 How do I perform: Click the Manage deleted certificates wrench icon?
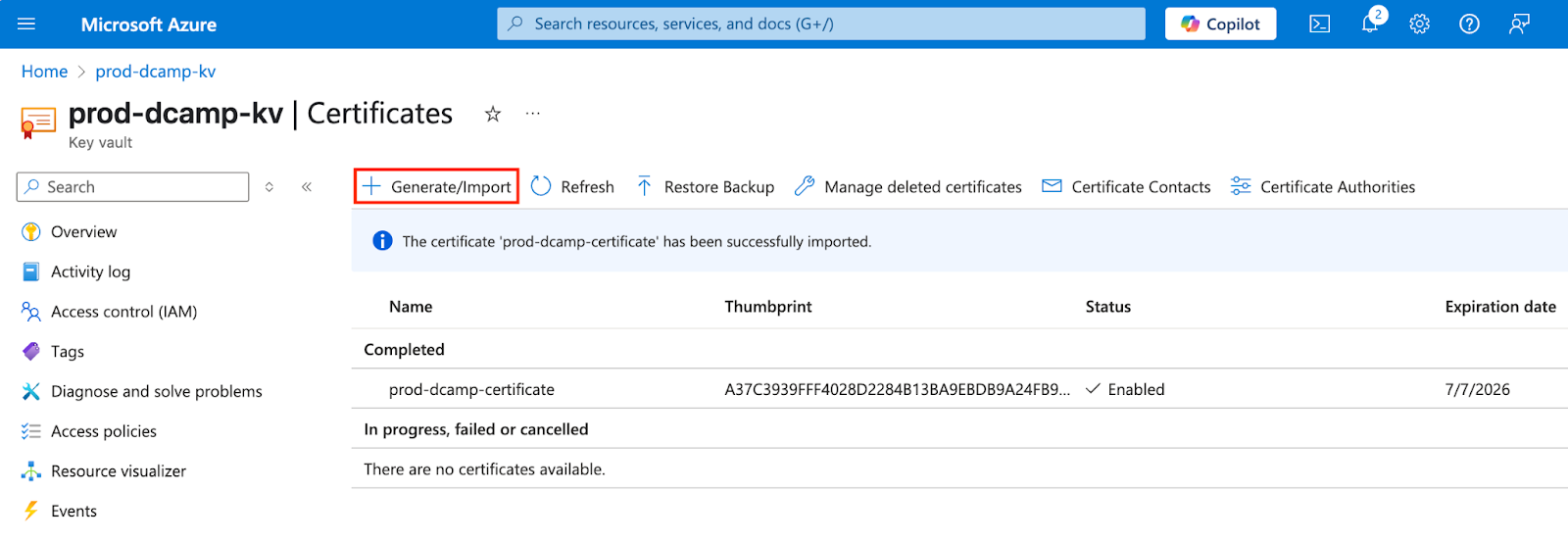click(805, 186)
